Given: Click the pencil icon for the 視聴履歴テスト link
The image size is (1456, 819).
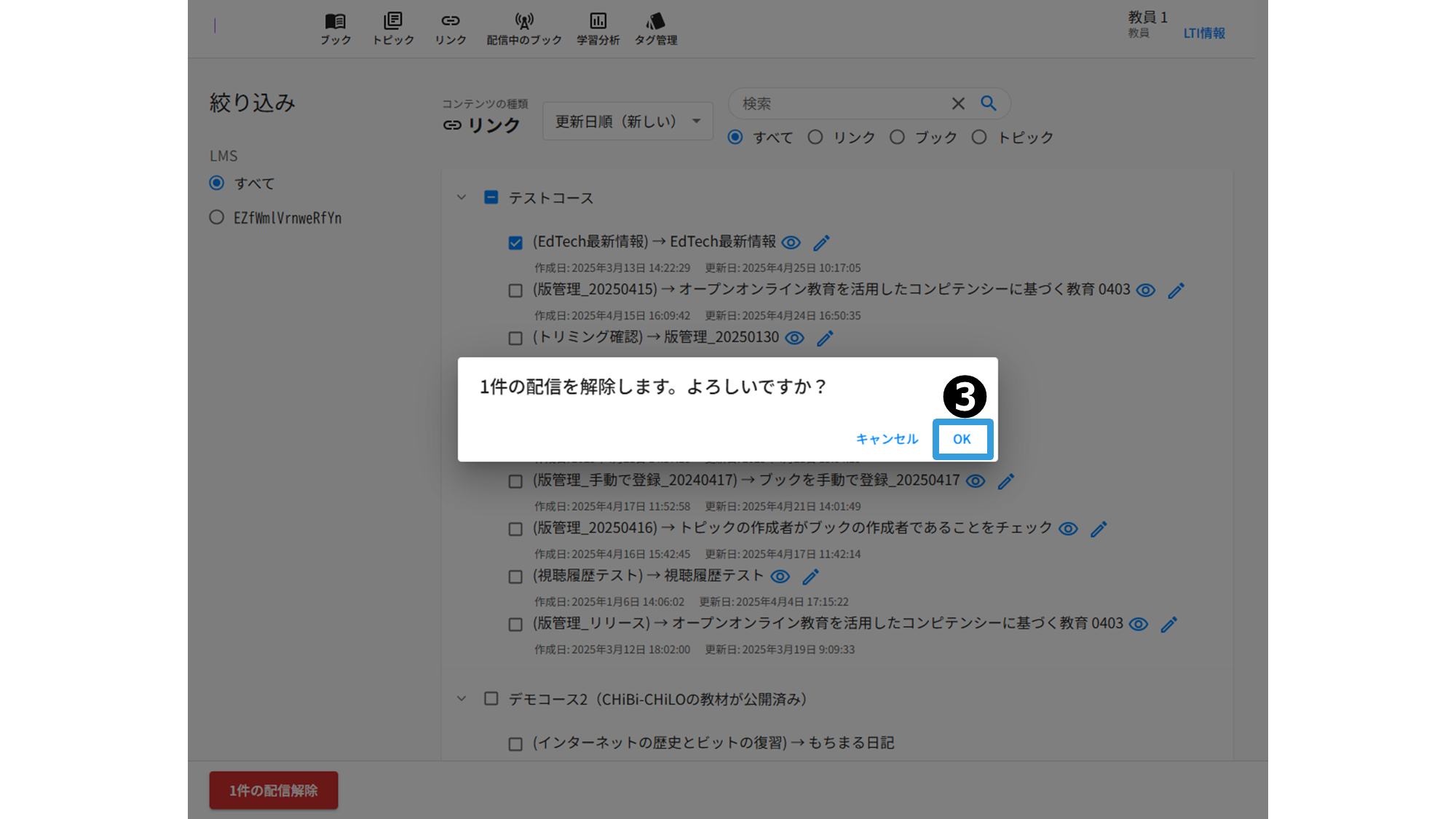Looking at the screenshot, I should point(810,577).
